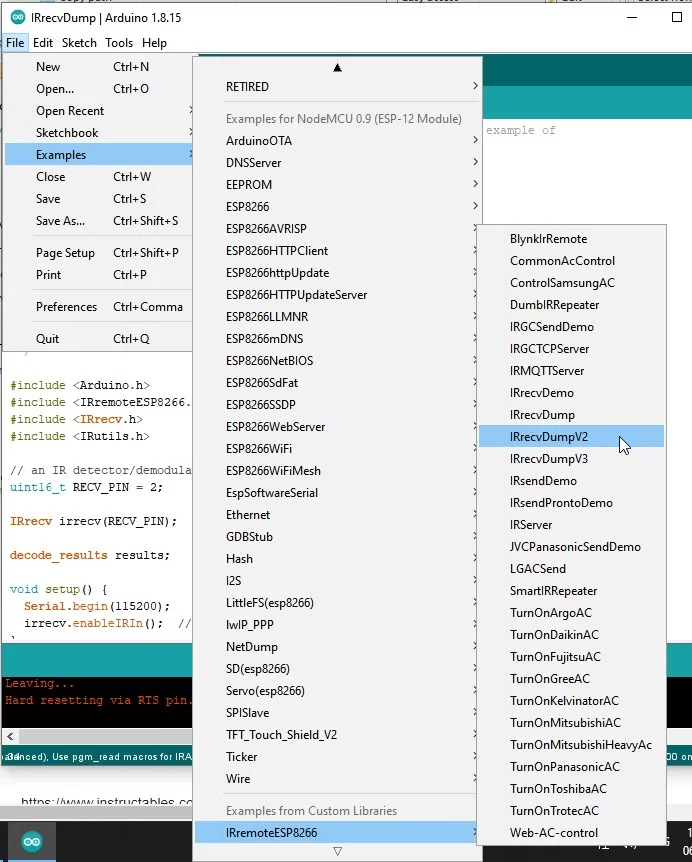Open the IRrecvDump example
Image resolution: width=692 pixels, height=862 pixels.
point(572,415)
